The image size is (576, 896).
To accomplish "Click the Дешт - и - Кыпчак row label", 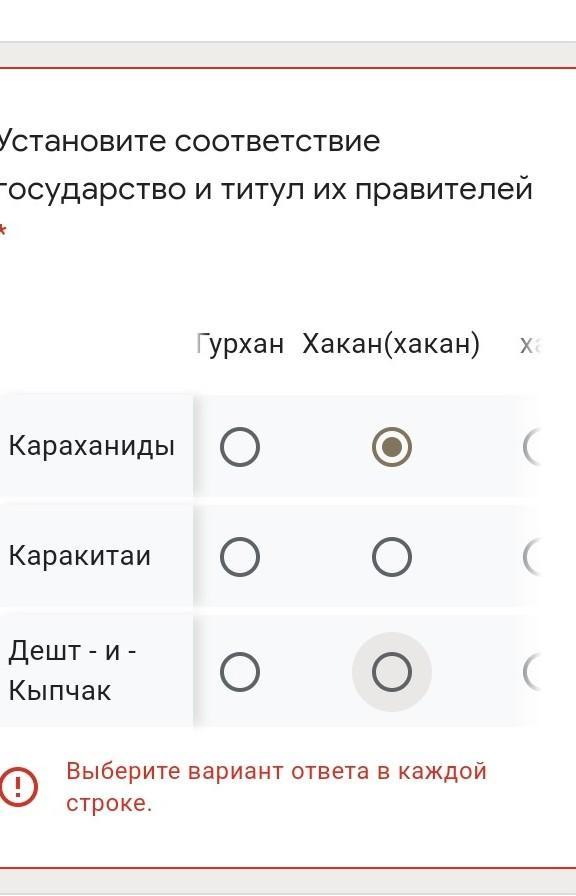I will [x=72, y=670].
